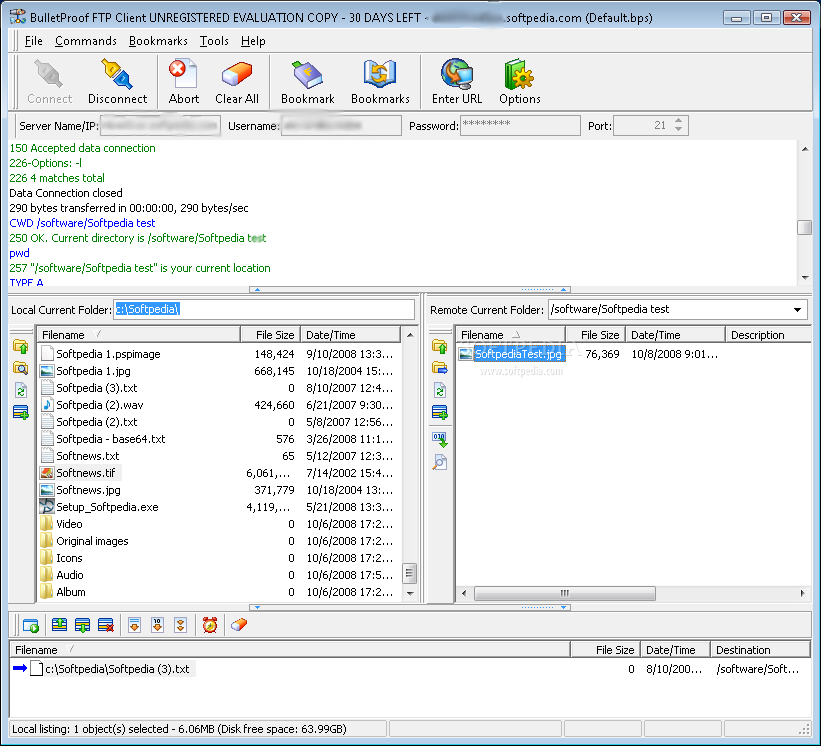The height and width of the screenshot is (746, 821).
Task: Select queued item Softpedia (3).txt
Action: [x=117, y=669]
